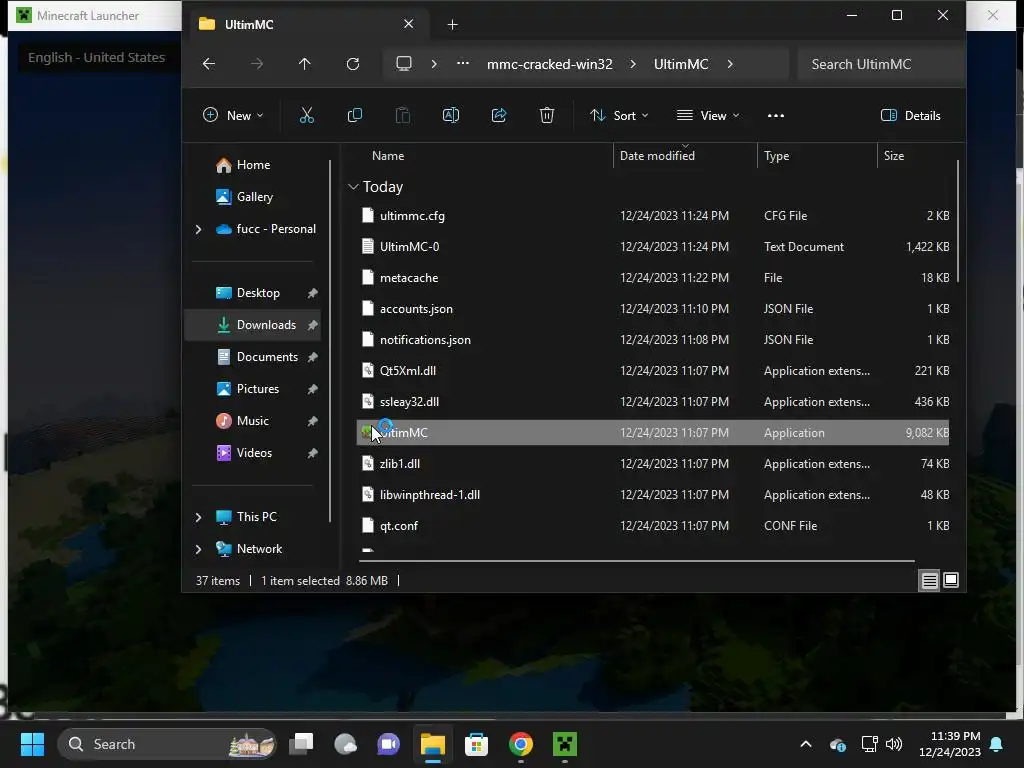Open the New dropdown menu

click(233, 116)
